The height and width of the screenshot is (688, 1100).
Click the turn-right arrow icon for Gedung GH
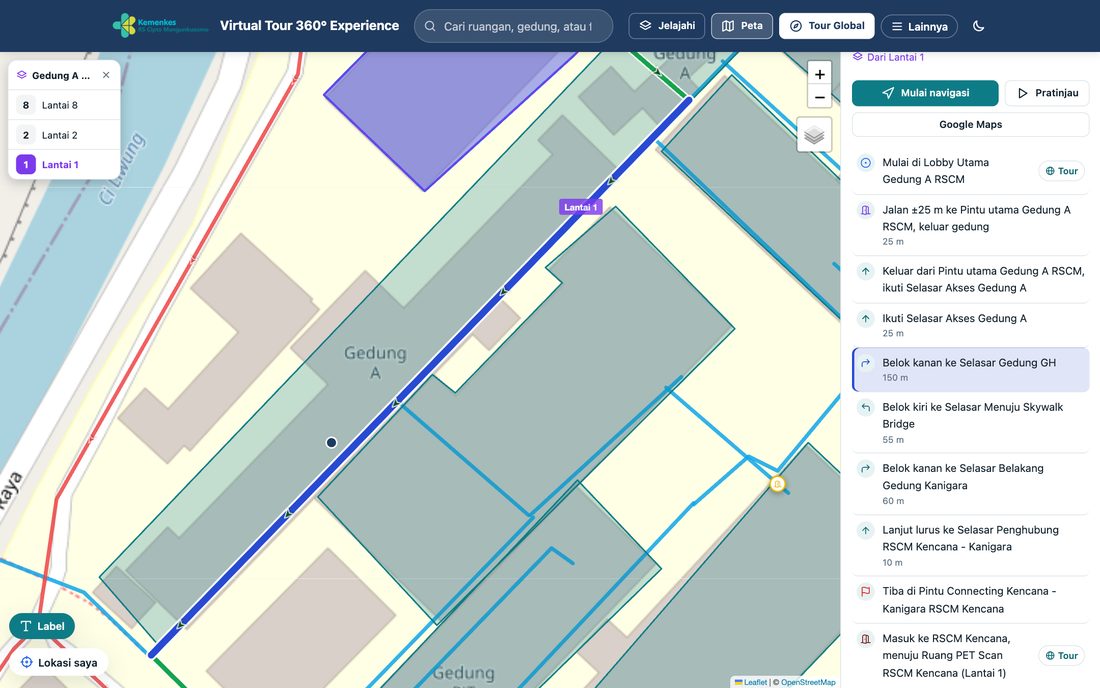point(866,363)
